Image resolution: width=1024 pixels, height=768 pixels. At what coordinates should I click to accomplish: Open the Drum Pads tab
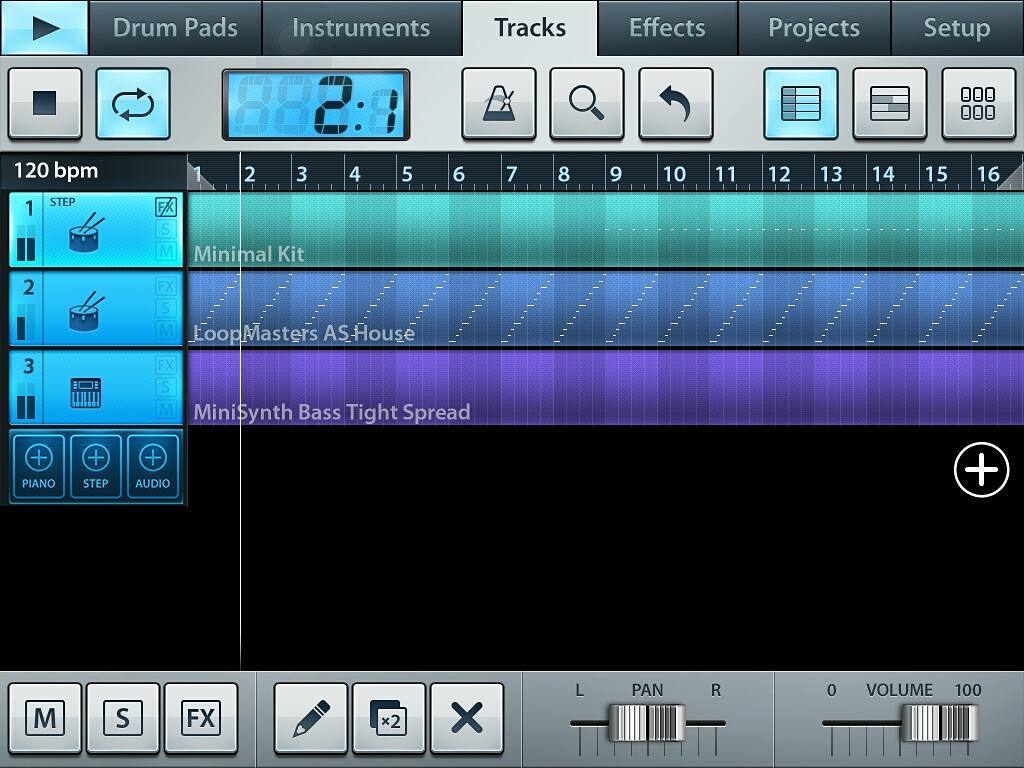tap(175, 27)
